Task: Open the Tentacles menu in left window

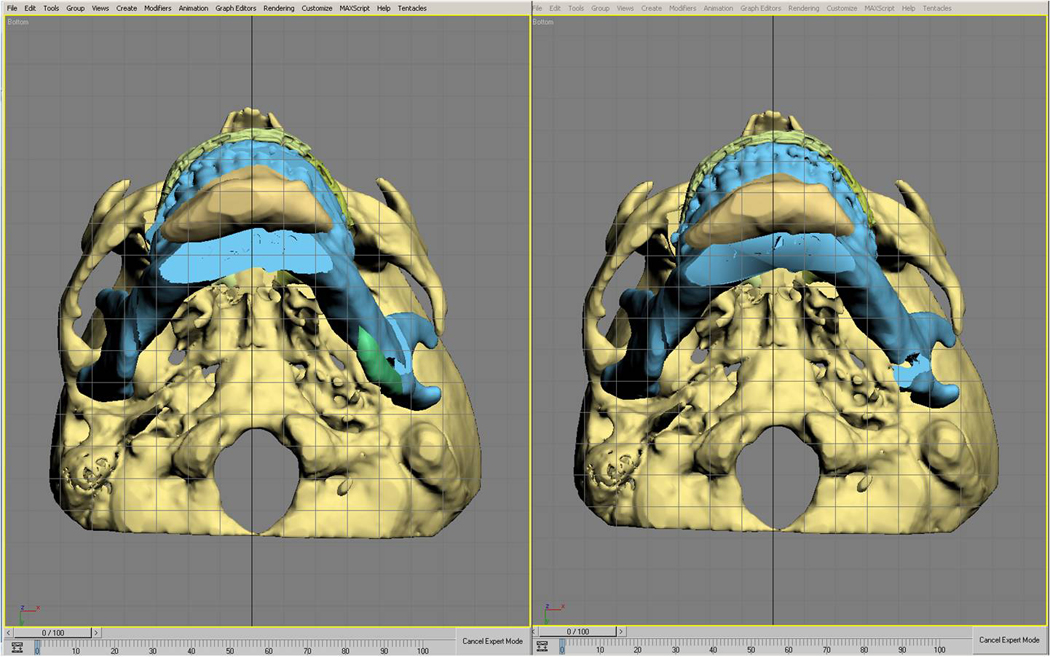Action: 412,8
